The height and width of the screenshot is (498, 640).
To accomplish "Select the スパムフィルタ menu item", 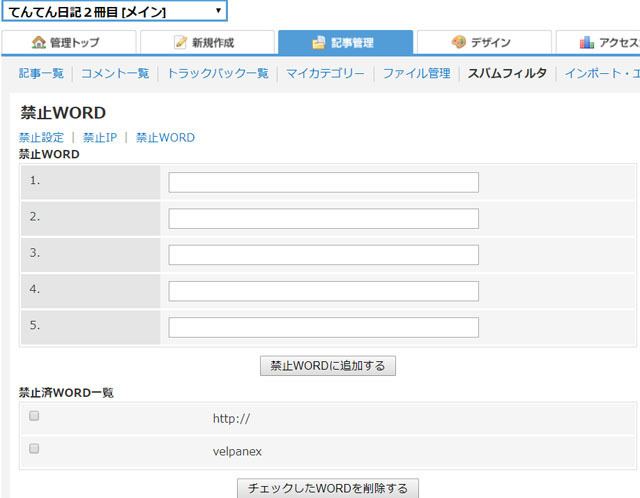I will (507, 73).
